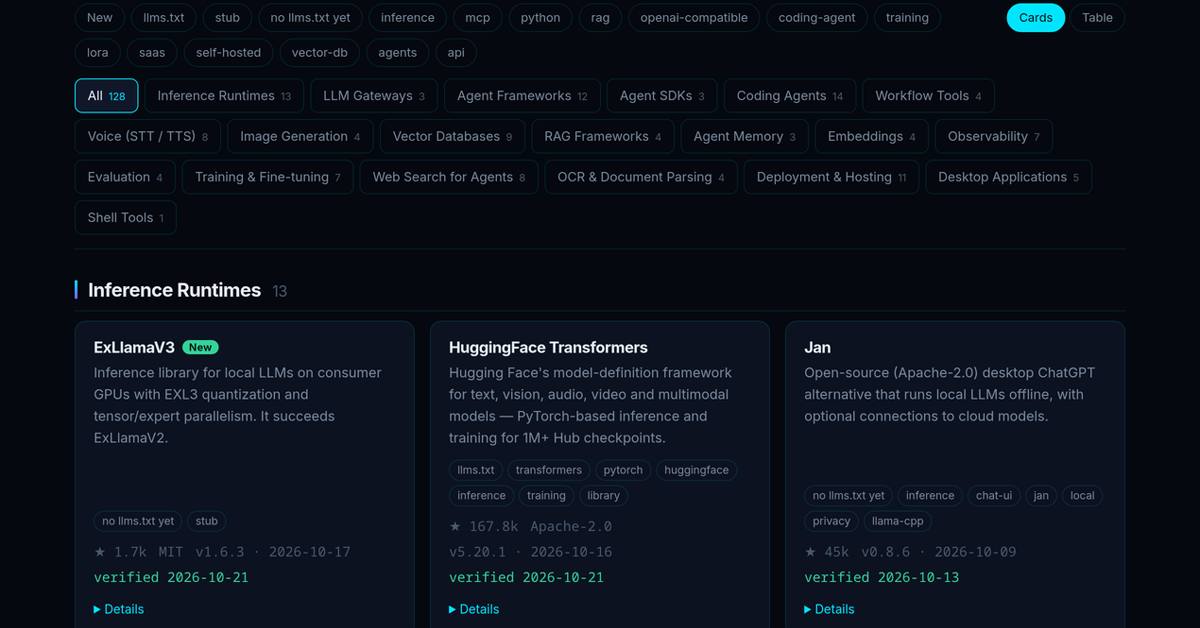
Task: Filter by OCR & Document Parsing tab
Action: [641, 177]
